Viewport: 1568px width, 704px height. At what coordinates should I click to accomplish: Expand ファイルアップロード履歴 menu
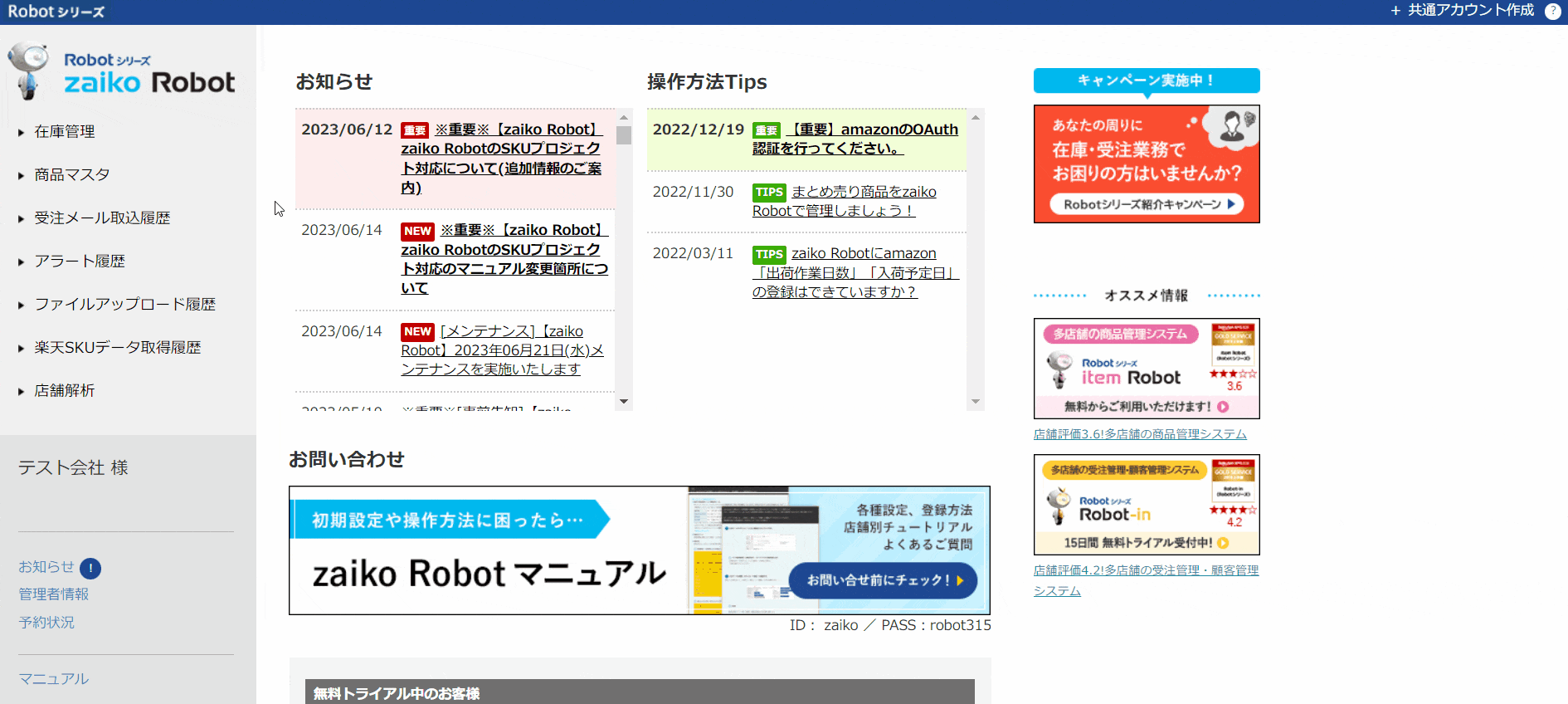click(x=117, y=305)
